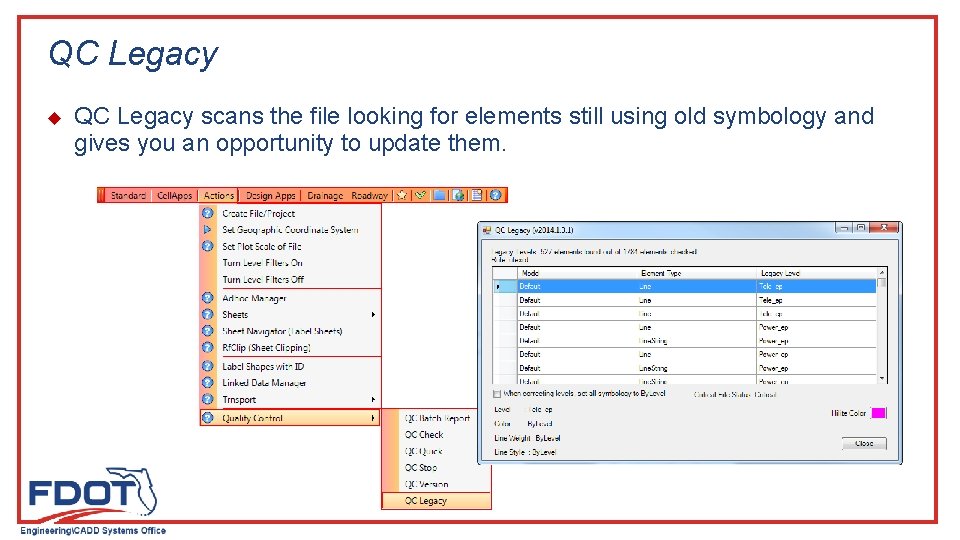Open the blue folder toolbar icon

pyautogui.click(x=439, y=195)
